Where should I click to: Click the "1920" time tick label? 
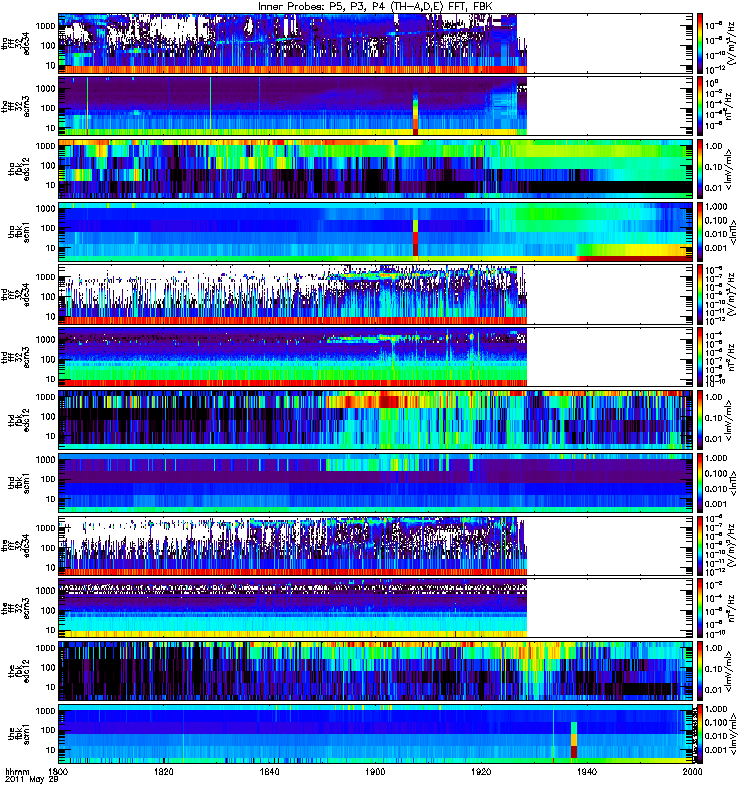pyautogui.click(x=481, y=771)
